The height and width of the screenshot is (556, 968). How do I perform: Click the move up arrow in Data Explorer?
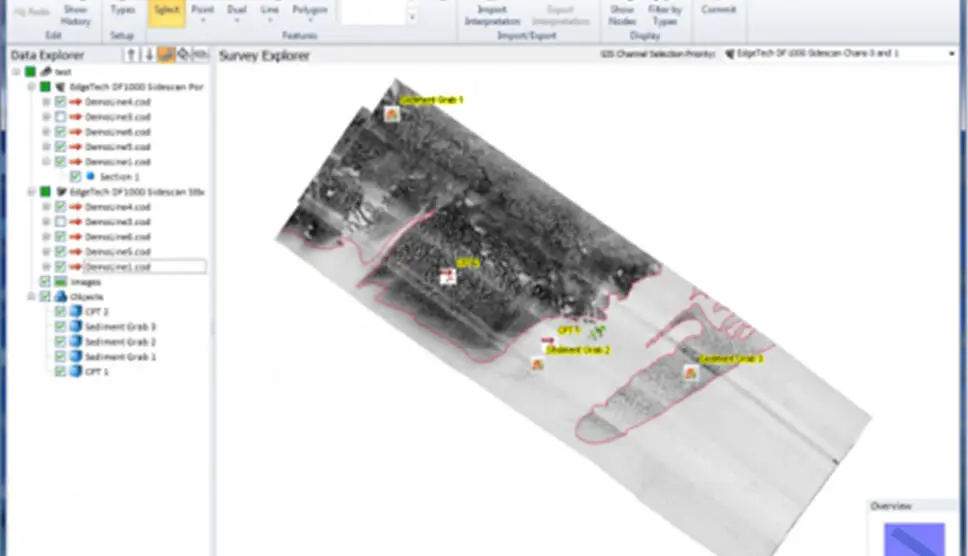pyautogui.click(x=130, y=55)
